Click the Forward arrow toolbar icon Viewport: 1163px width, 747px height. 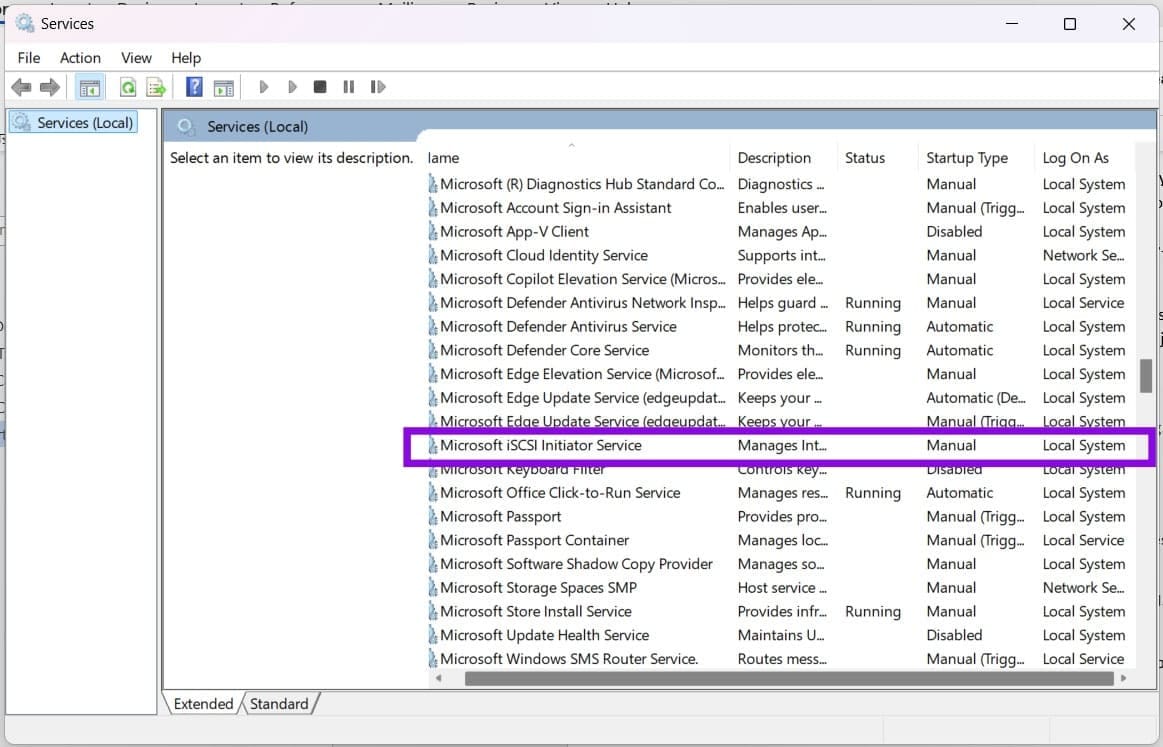coord(49,88)
